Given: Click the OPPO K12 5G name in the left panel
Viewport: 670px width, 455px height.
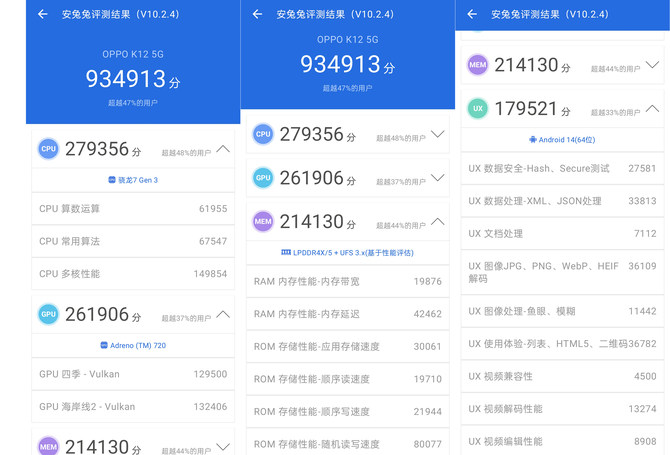Looking at the screenshot, I should point(133,54).
